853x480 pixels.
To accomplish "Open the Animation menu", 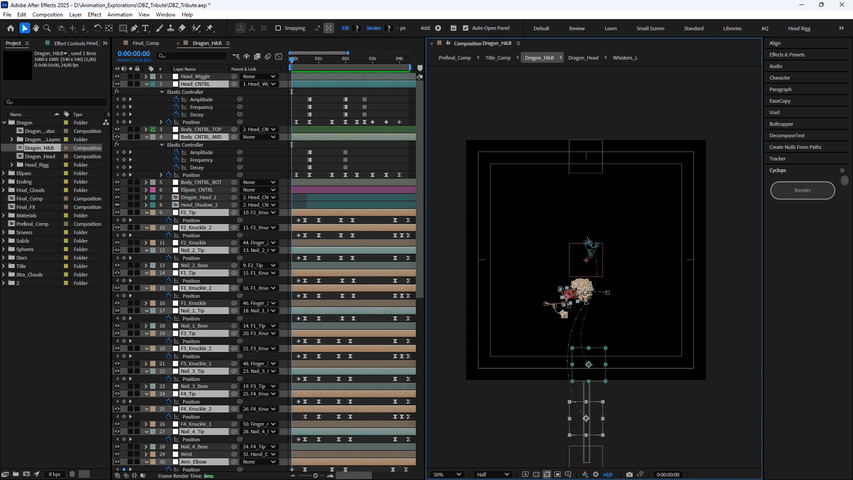I will pyautogui.click(x=120, y=15).
